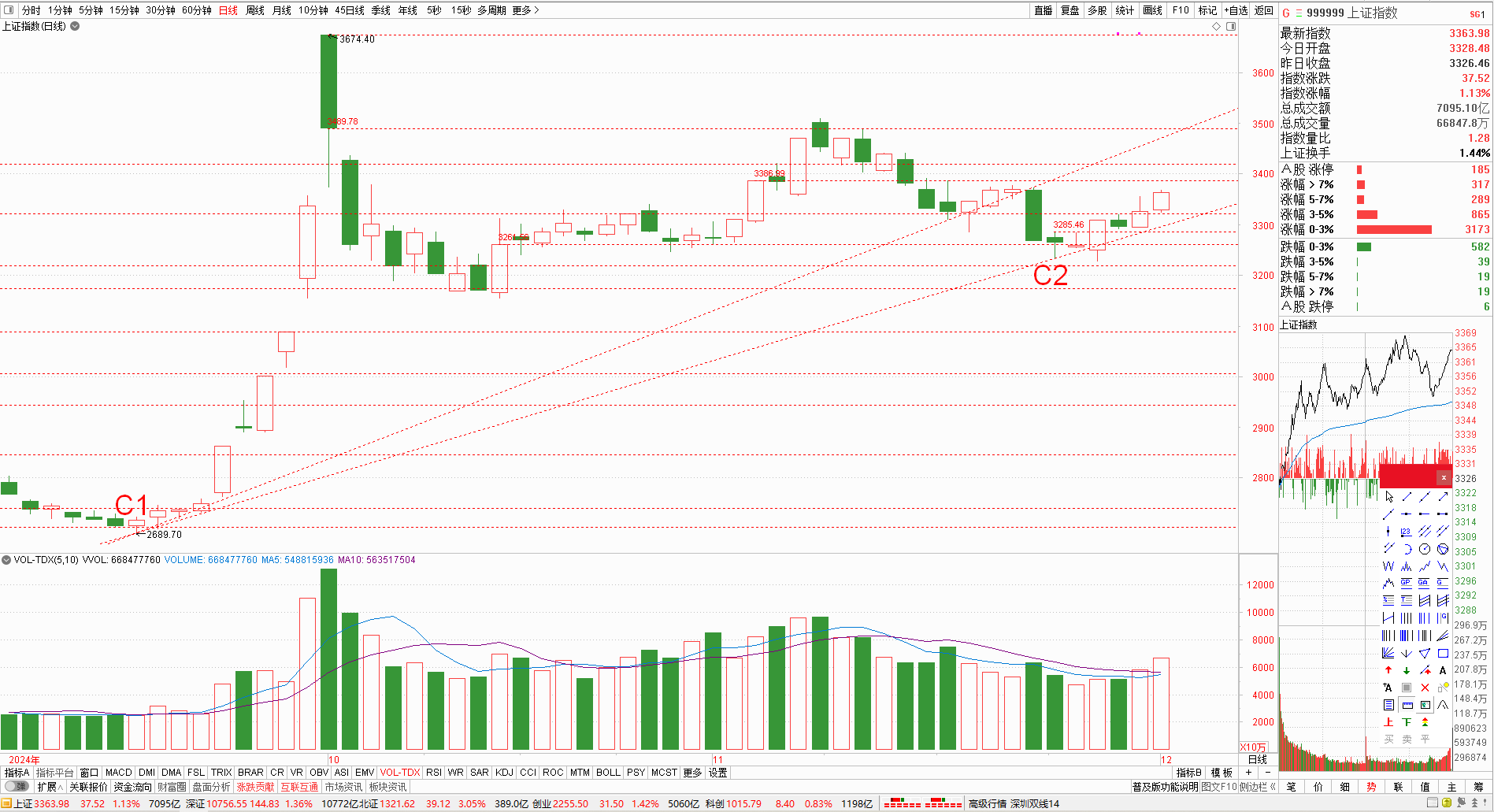Select the arrow pointer drawing tool
1494x812 pixels.
point(1389,497)
